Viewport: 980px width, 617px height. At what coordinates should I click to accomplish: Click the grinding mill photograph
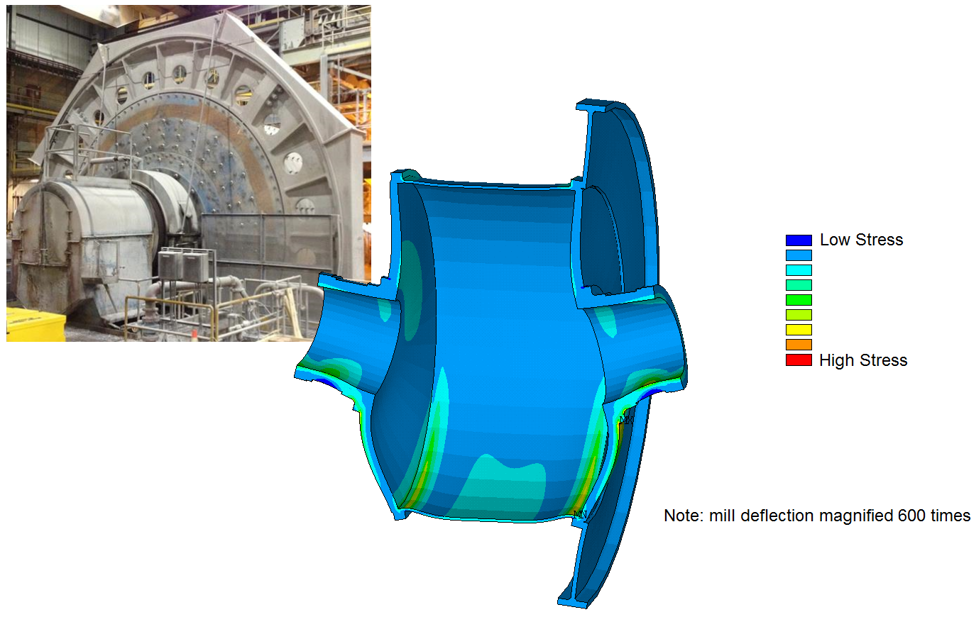click(x=189, y=173)
